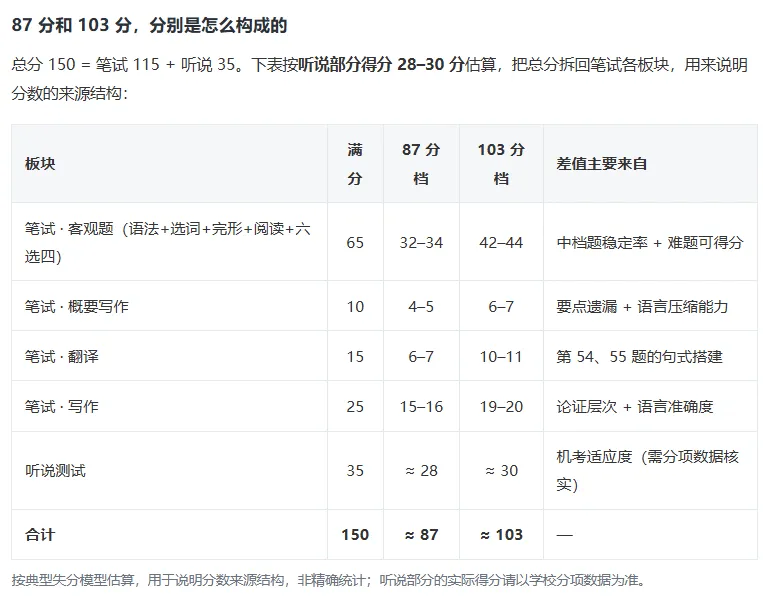Click the full-score cell '35'
Viewport: 763px width, 596px height.
click(x=355, y=470)
